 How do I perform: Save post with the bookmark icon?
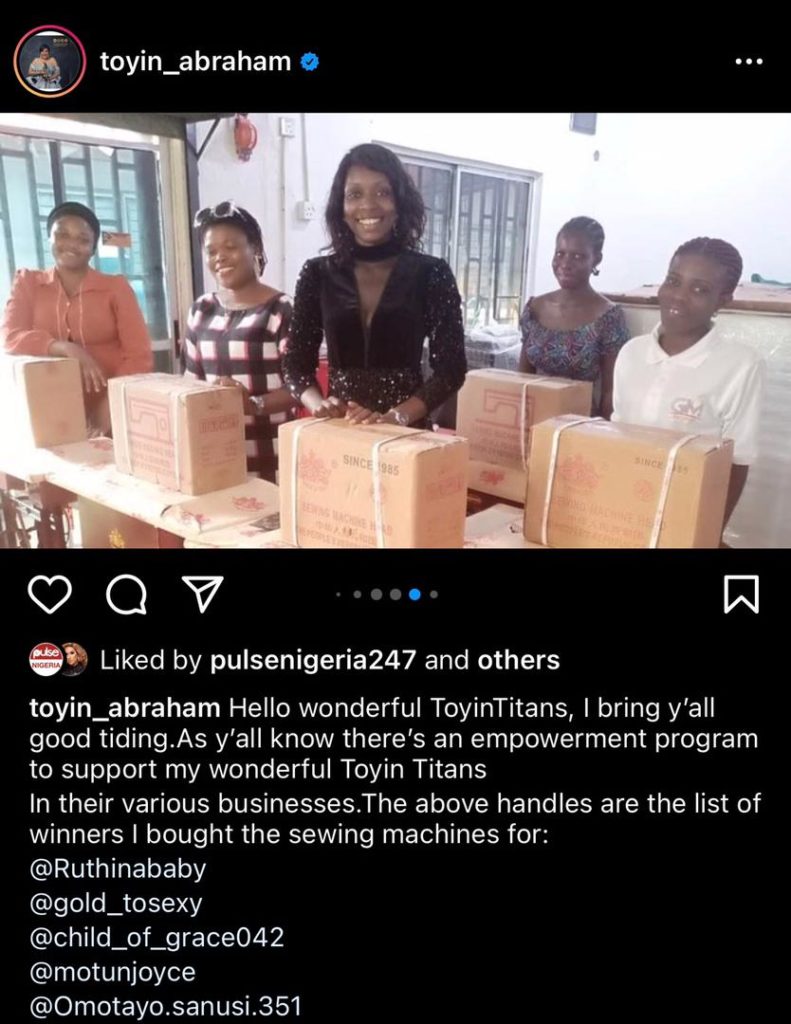coord(741,594)
